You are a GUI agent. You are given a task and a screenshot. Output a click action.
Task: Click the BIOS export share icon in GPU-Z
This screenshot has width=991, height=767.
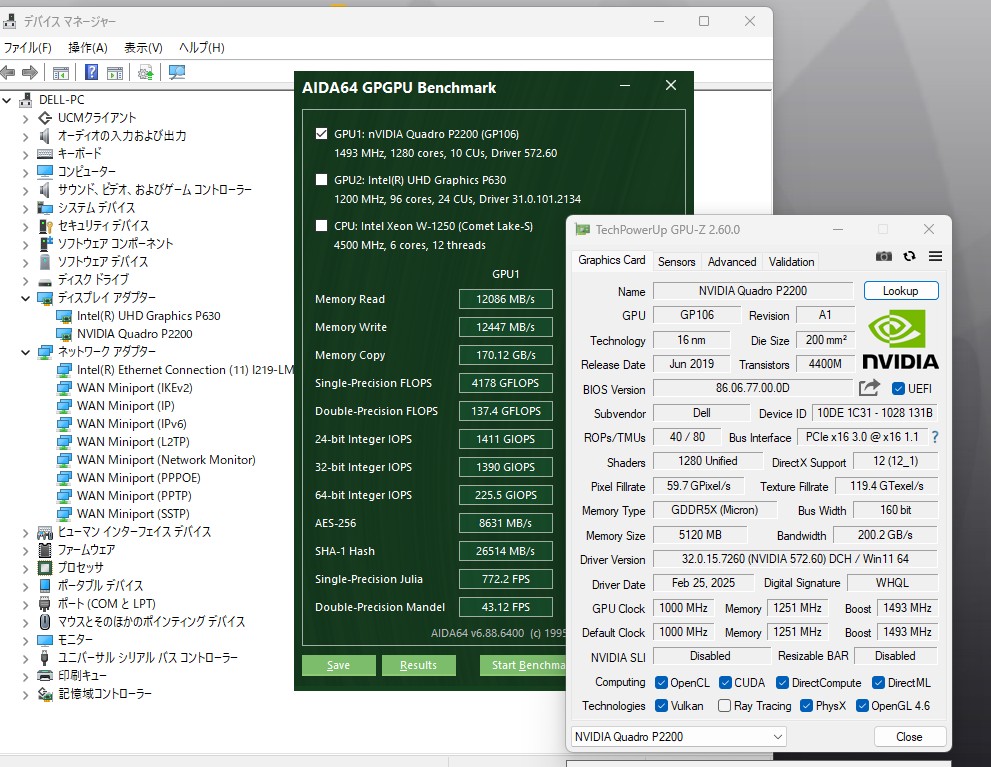870,388
